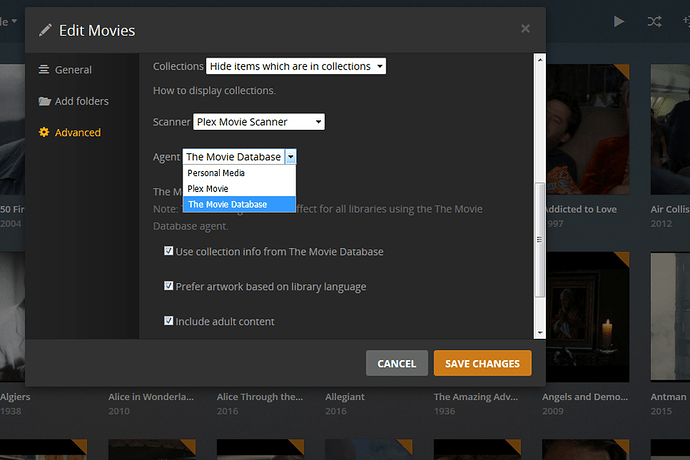Image resolution: width=690 pixels, height=460 pixels.
Task: Open the Antman movie poster
Action: coord(670,317)
